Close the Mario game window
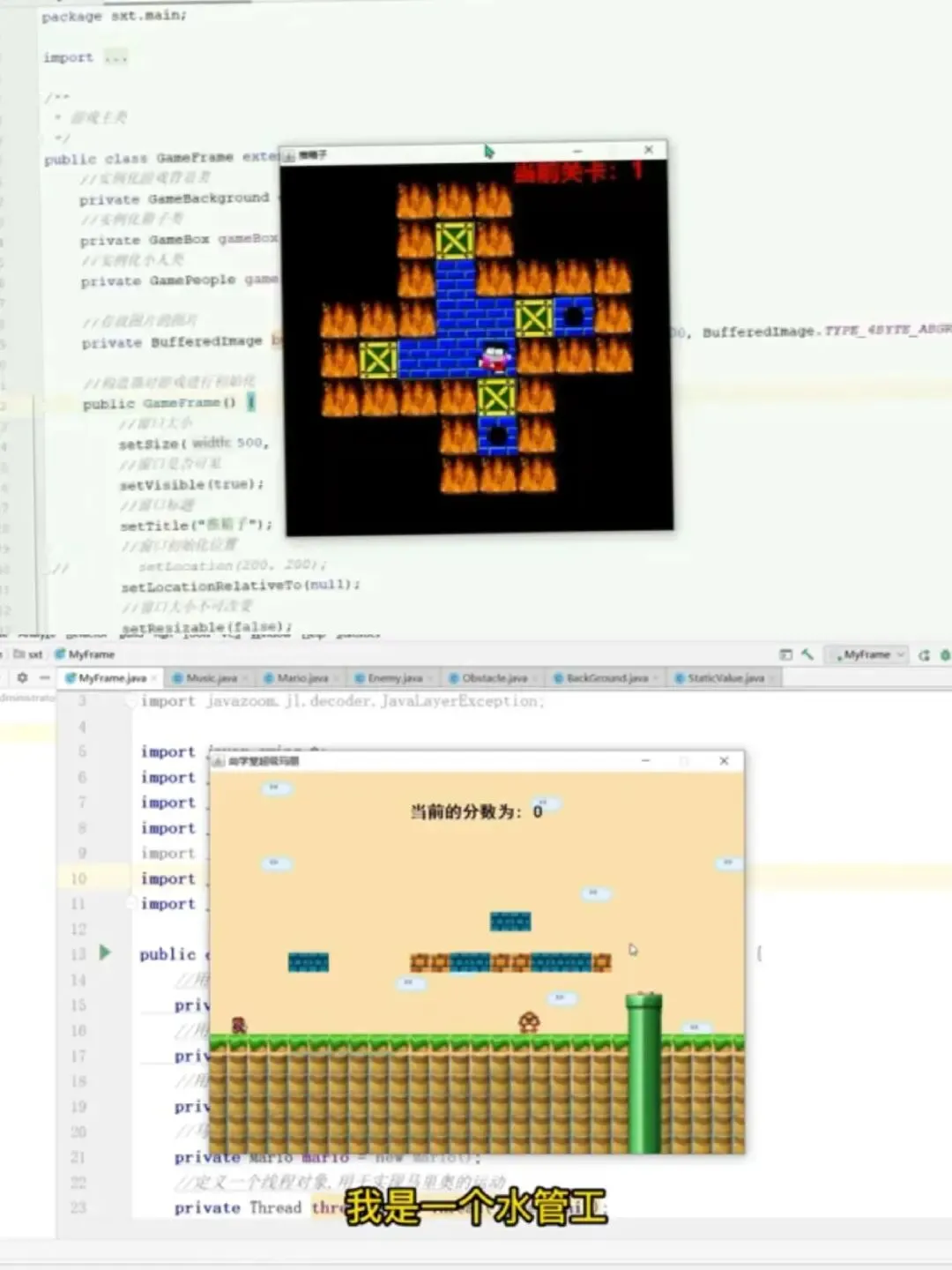 pos(724,760)
